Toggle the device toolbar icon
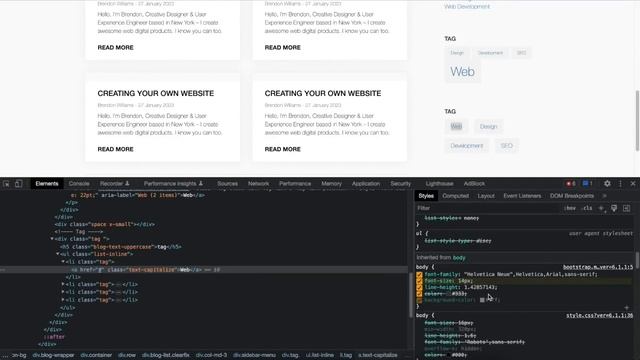640x360 pixels. (18, 184)
